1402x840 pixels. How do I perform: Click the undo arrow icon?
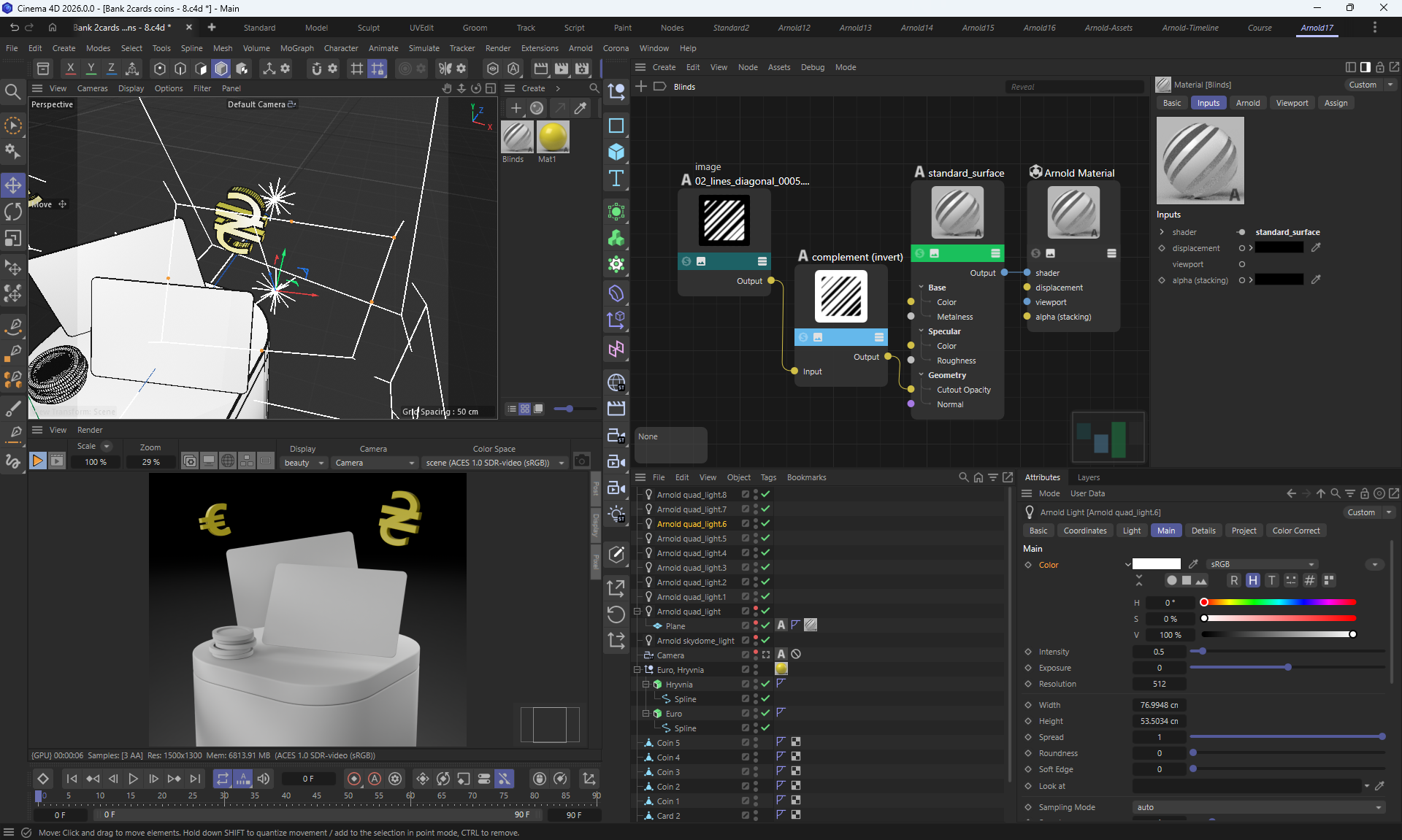[14, 28]
